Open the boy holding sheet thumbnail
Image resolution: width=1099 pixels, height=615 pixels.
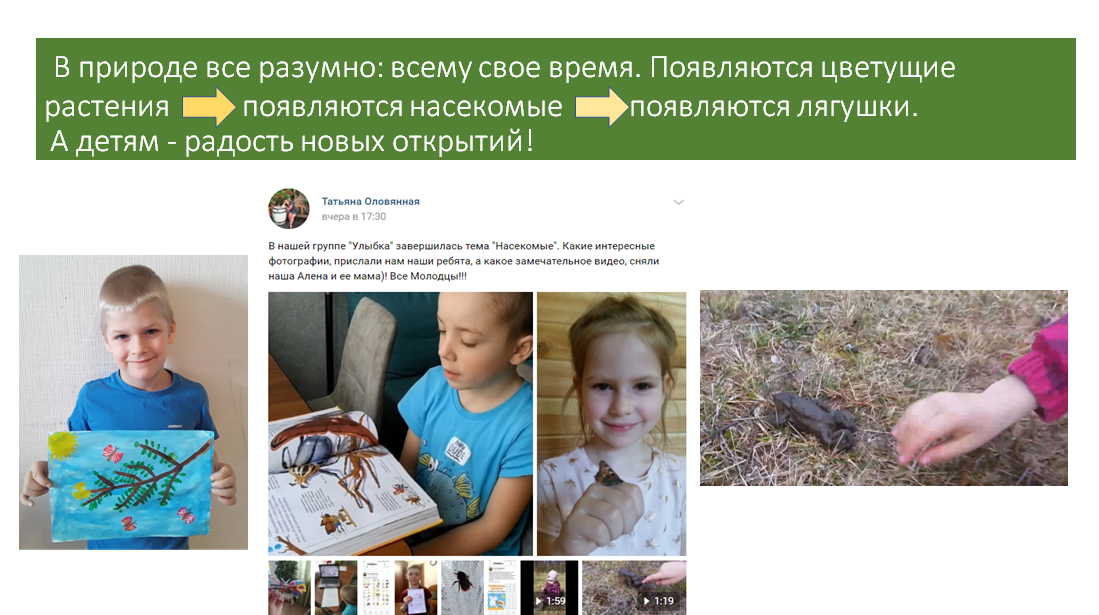click(416, 588)
